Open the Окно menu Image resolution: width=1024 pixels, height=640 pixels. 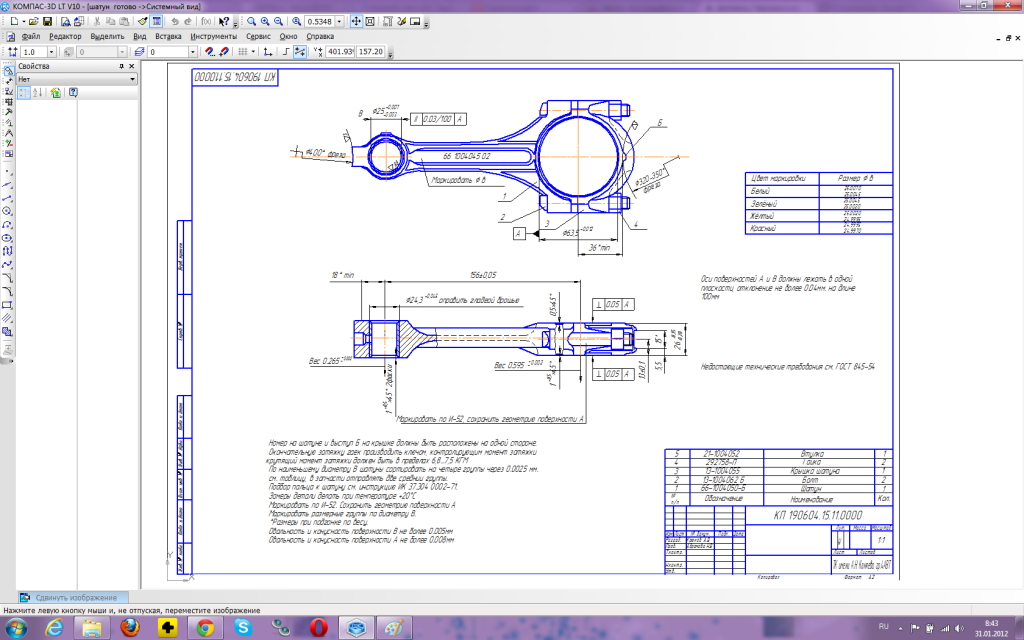coord(288,37)
